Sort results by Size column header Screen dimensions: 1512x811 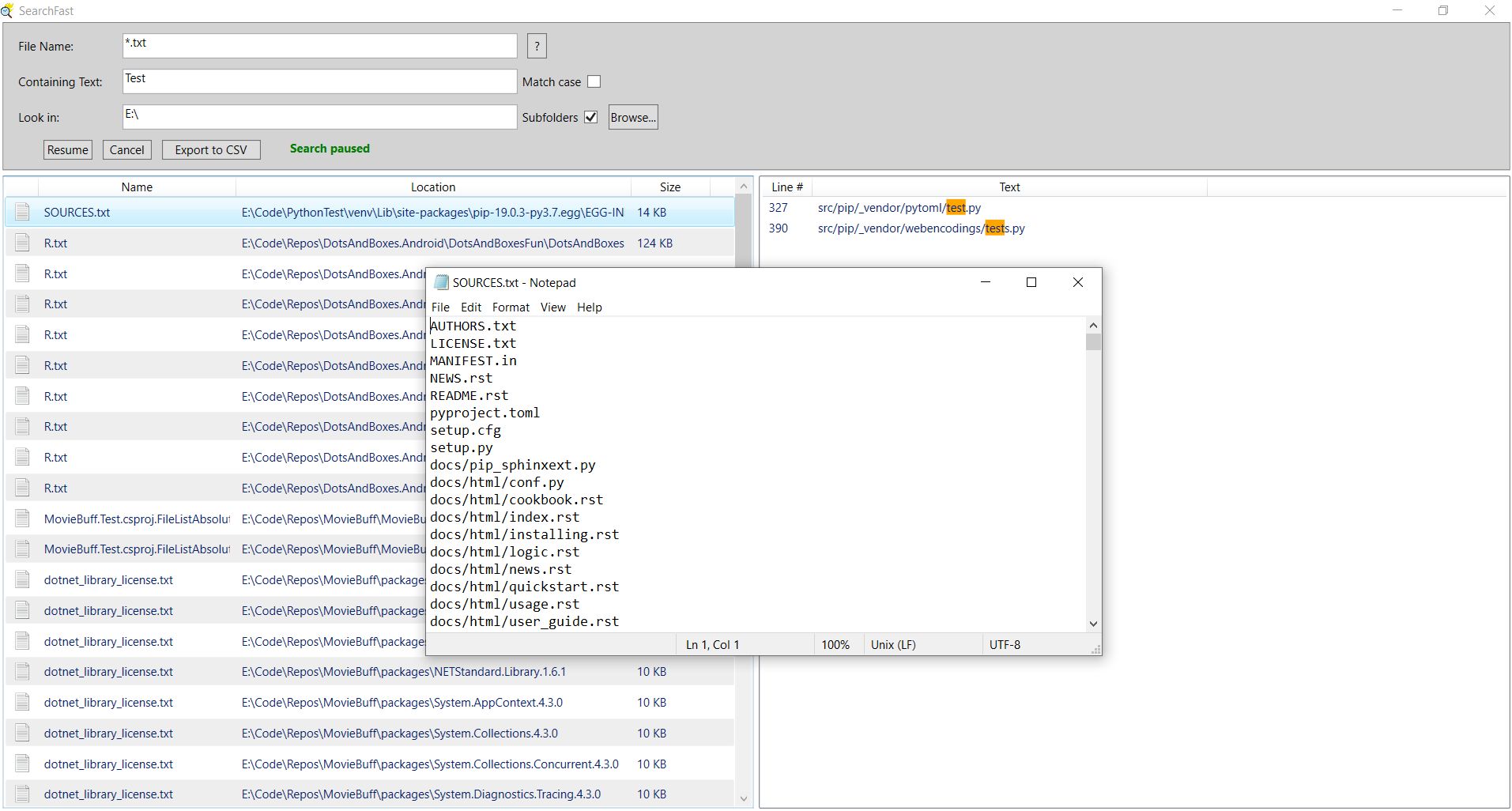(x=670, y=187)
